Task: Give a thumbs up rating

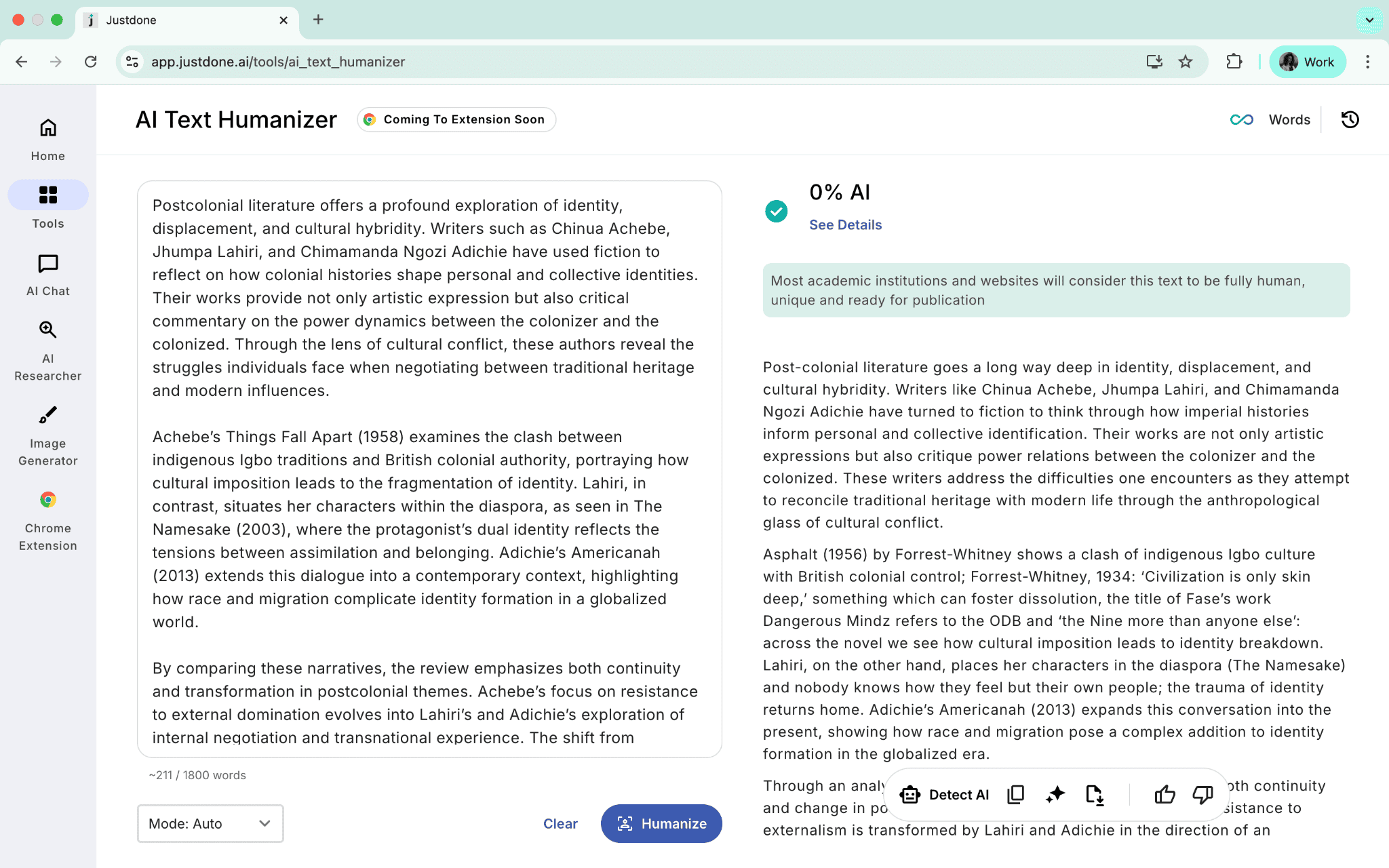Action: 1165,795
